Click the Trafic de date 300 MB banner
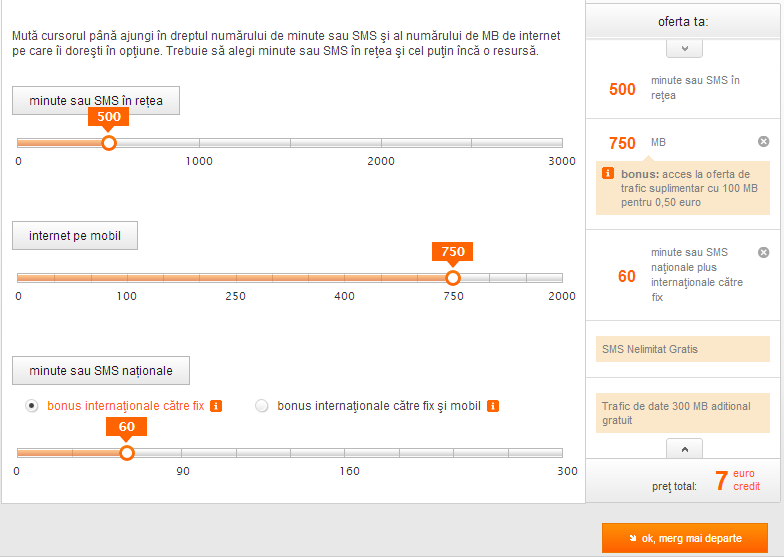 (682, 413)
